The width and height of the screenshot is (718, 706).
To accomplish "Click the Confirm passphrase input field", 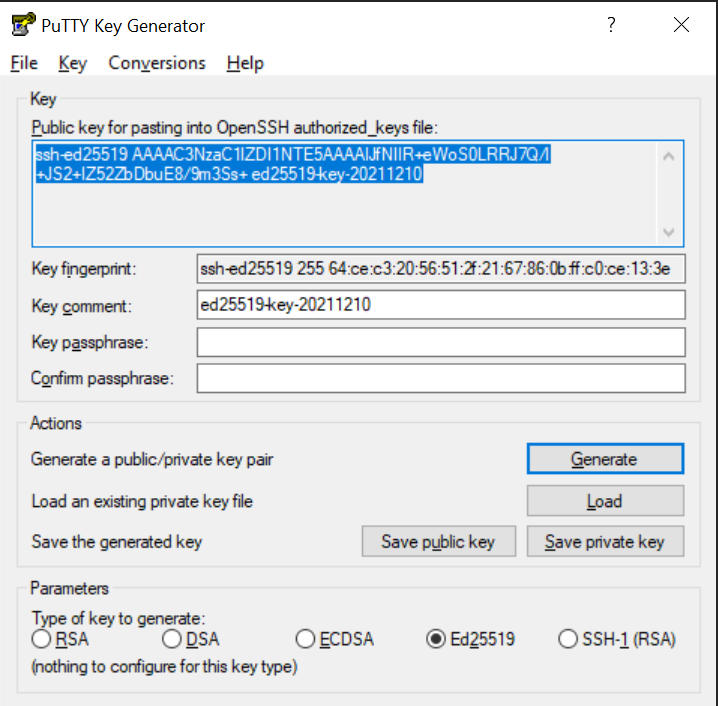I will point(441,378).
